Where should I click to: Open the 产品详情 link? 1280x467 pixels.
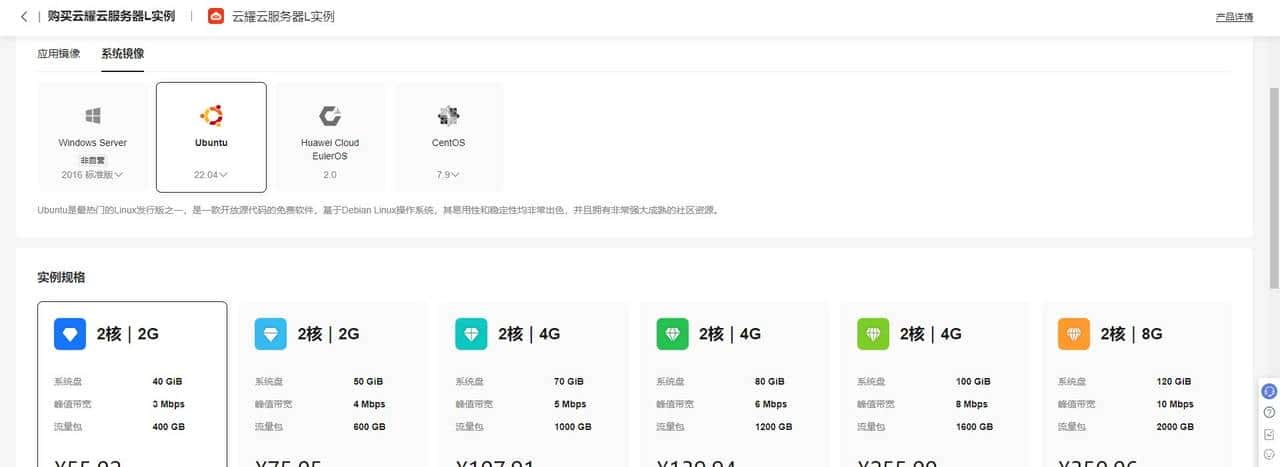pos(1234,17)
